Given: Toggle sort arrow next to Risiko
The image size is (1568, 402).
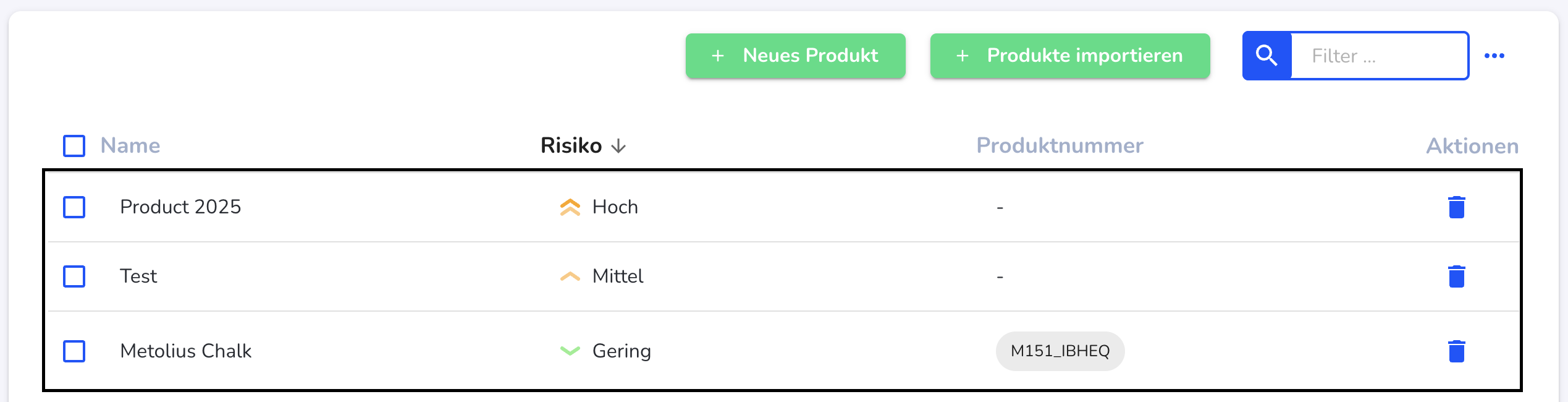Looking at the screenshot, I should tap(618, 146).
